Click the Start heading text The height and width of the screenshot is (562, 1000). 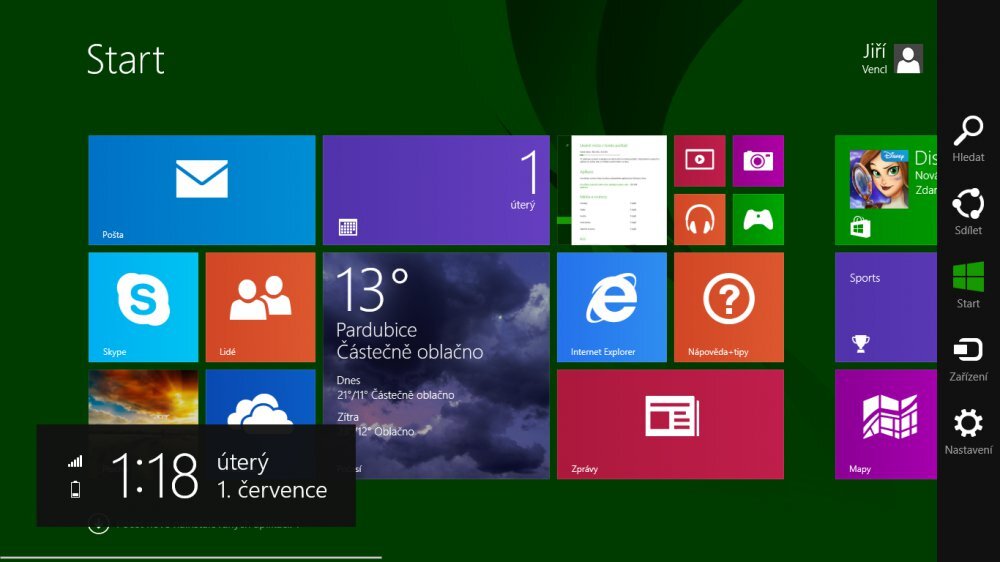[x=126, y=60]
